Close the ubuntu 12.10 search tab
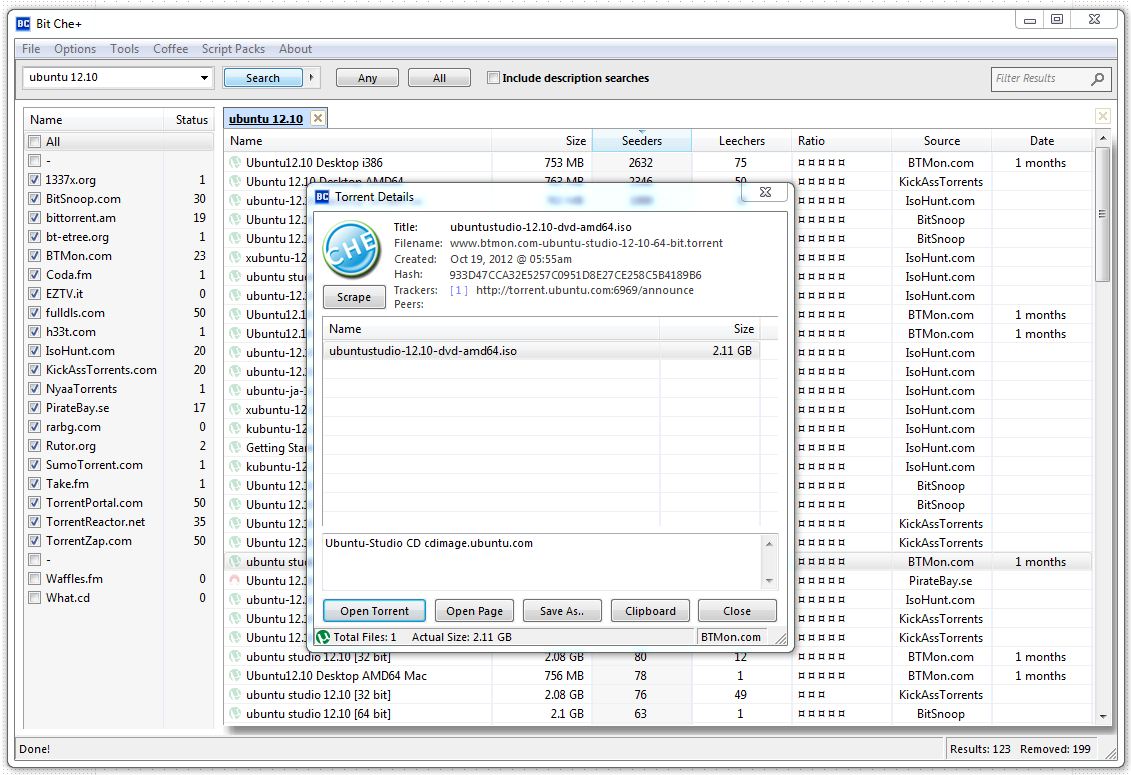This screenshot has height=775, width=1131. coord(318,119)
